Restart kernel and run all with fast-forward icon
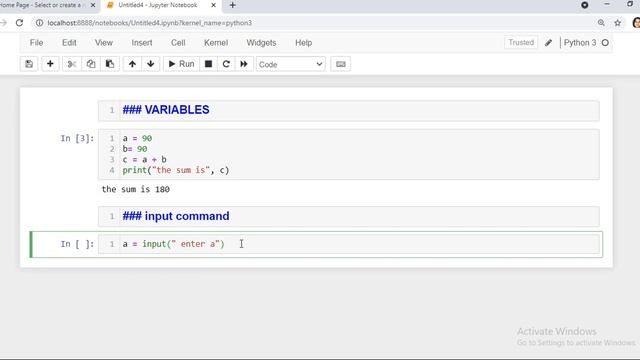Image resolution: width=640 pixels, height=360 pixels. pos(244,64)
